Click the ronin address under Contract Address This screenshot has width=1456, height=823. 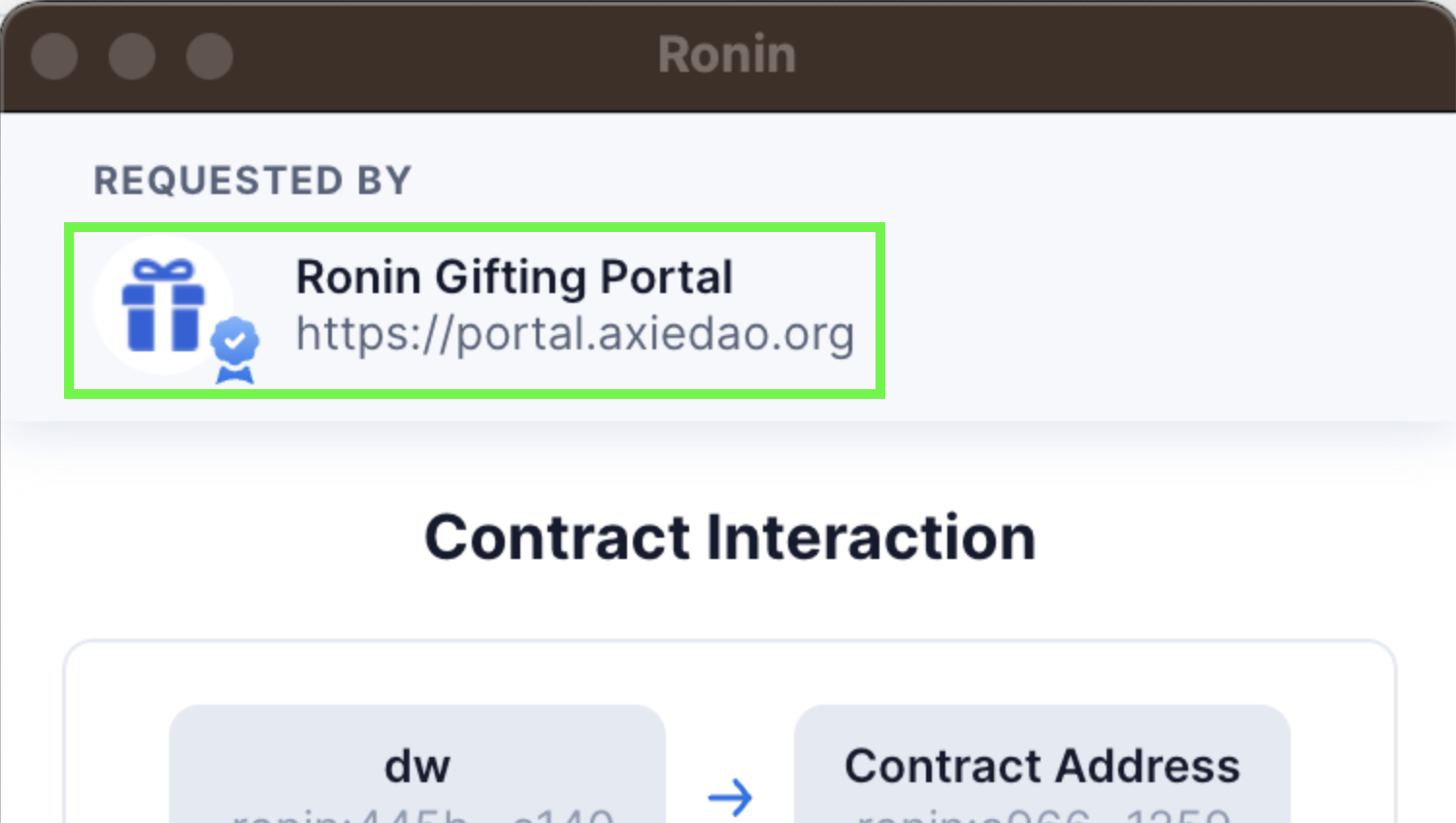[x=1042, y=815]
